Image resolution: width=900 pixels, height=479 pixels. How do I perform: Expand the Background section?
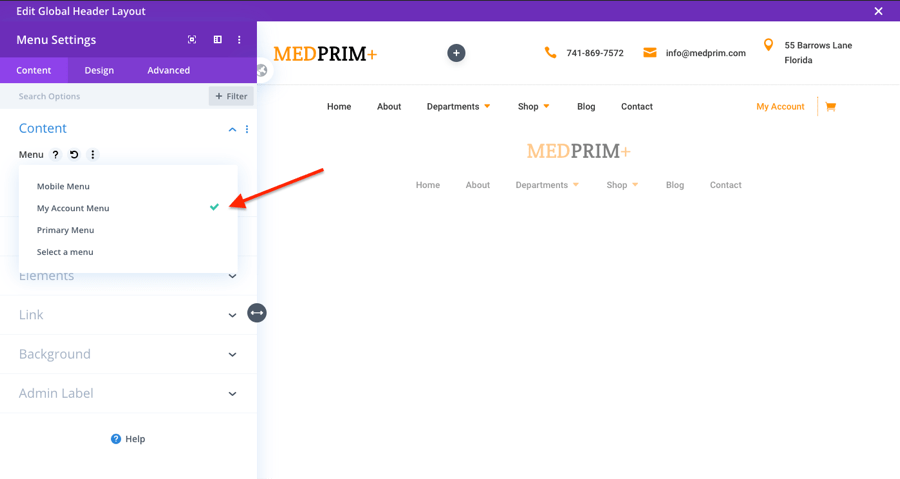(128, 354)
